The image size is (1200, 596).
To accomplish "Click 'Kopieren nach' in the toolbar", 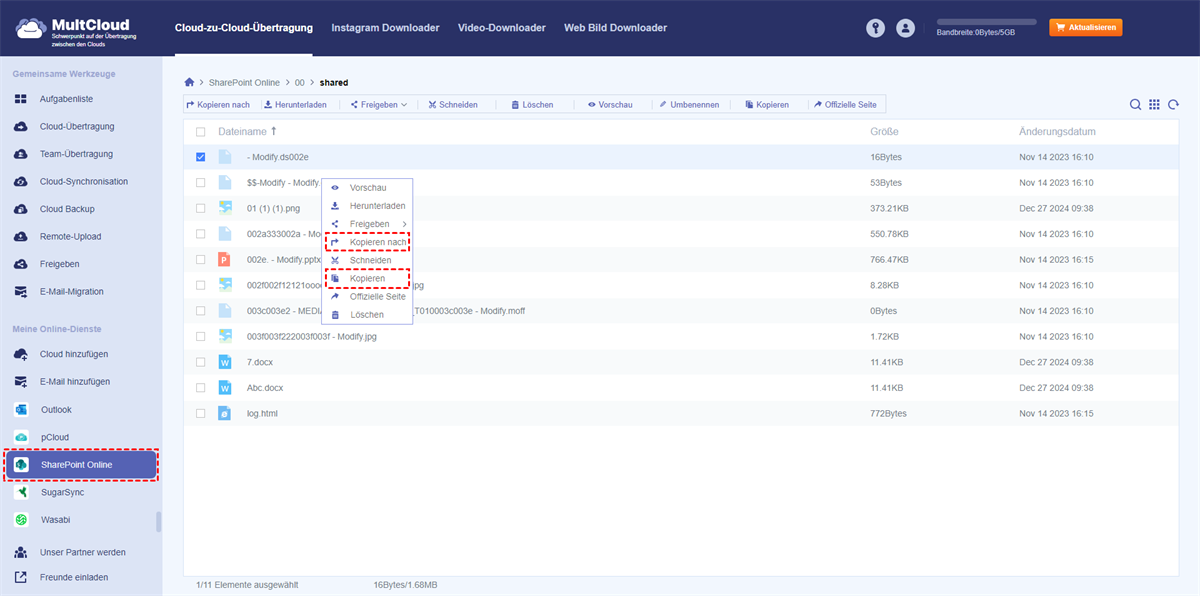I will pos(218,105).
